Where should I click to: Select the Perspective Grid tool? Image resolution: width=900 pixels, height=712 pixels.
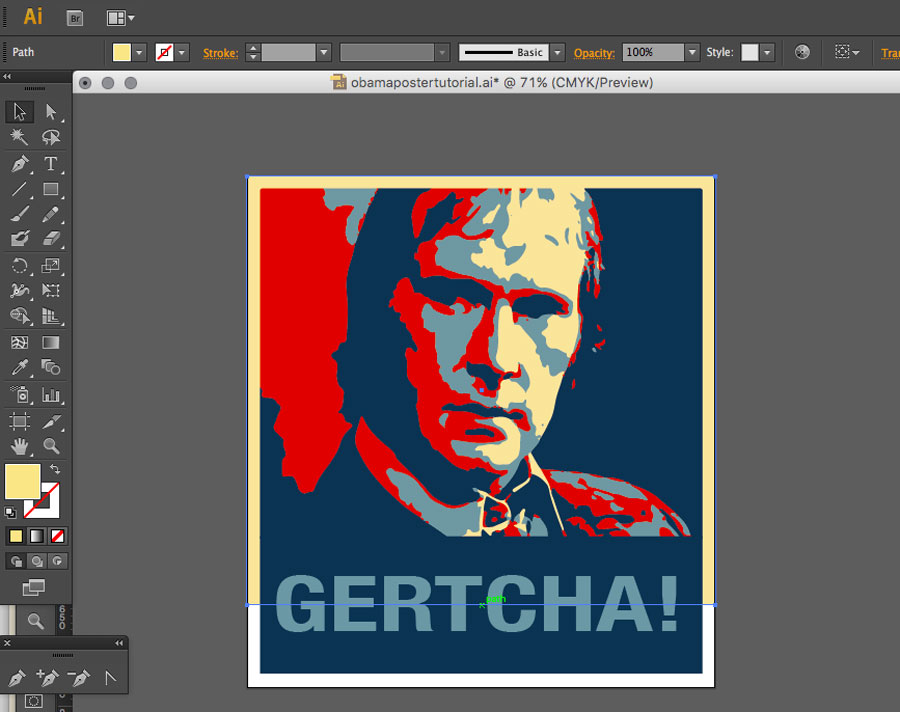(x=51, y=316)
